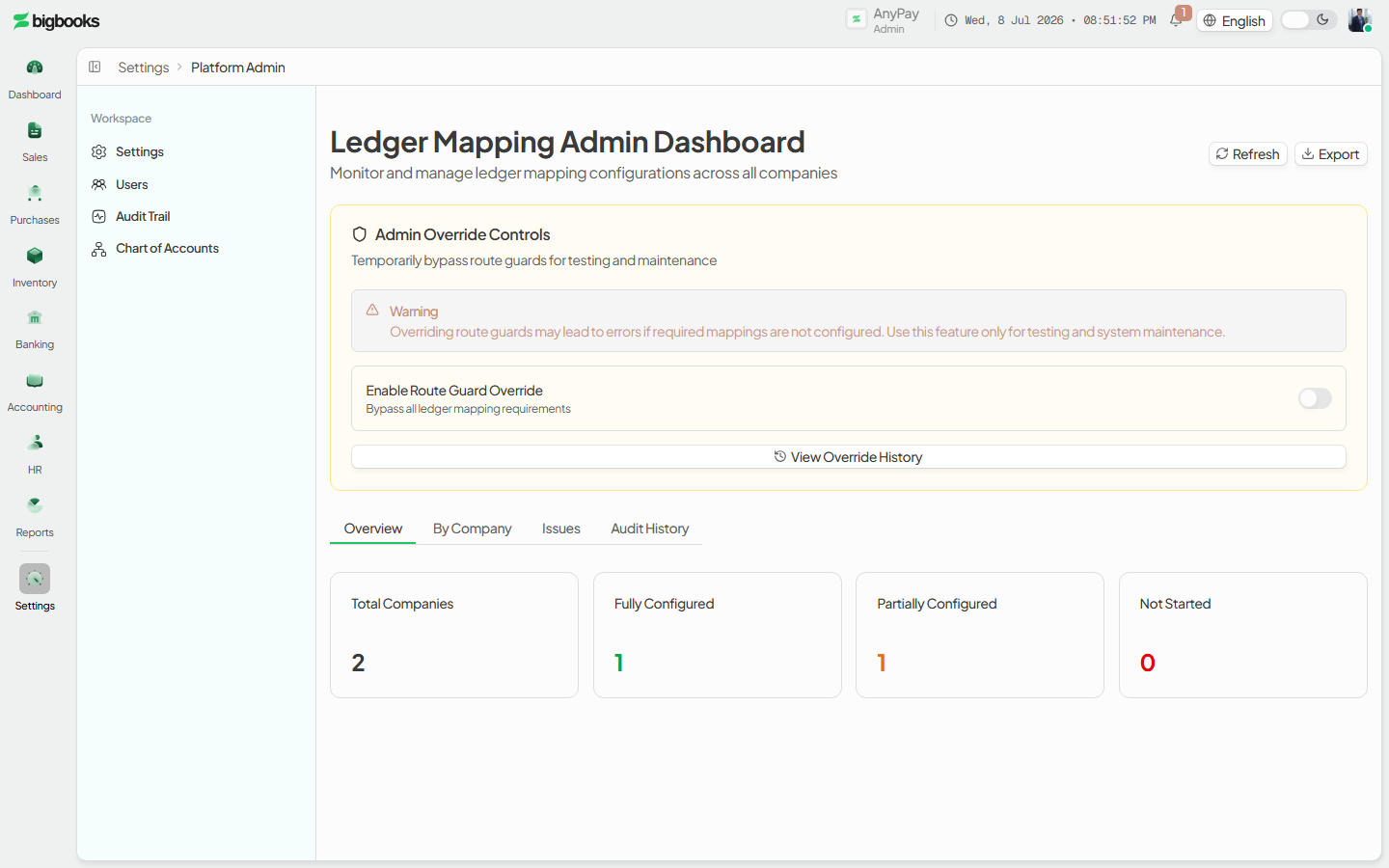
Task: Click the Ledger Mapping Admin Dashboard heading
Action: [567, 142]
